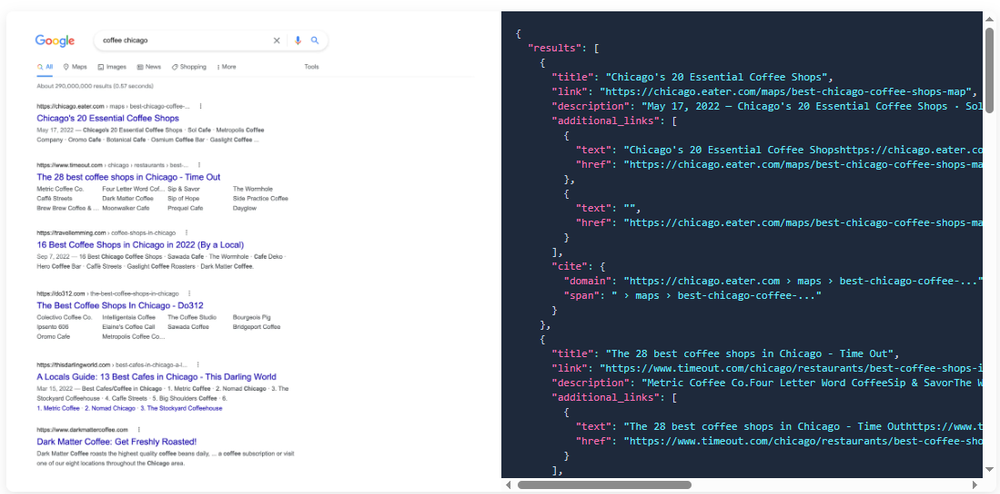Open "A Locals Guide: 13 Best Cafes" result
Viewport: 1000px width, 494px height.
click(156, 377)
